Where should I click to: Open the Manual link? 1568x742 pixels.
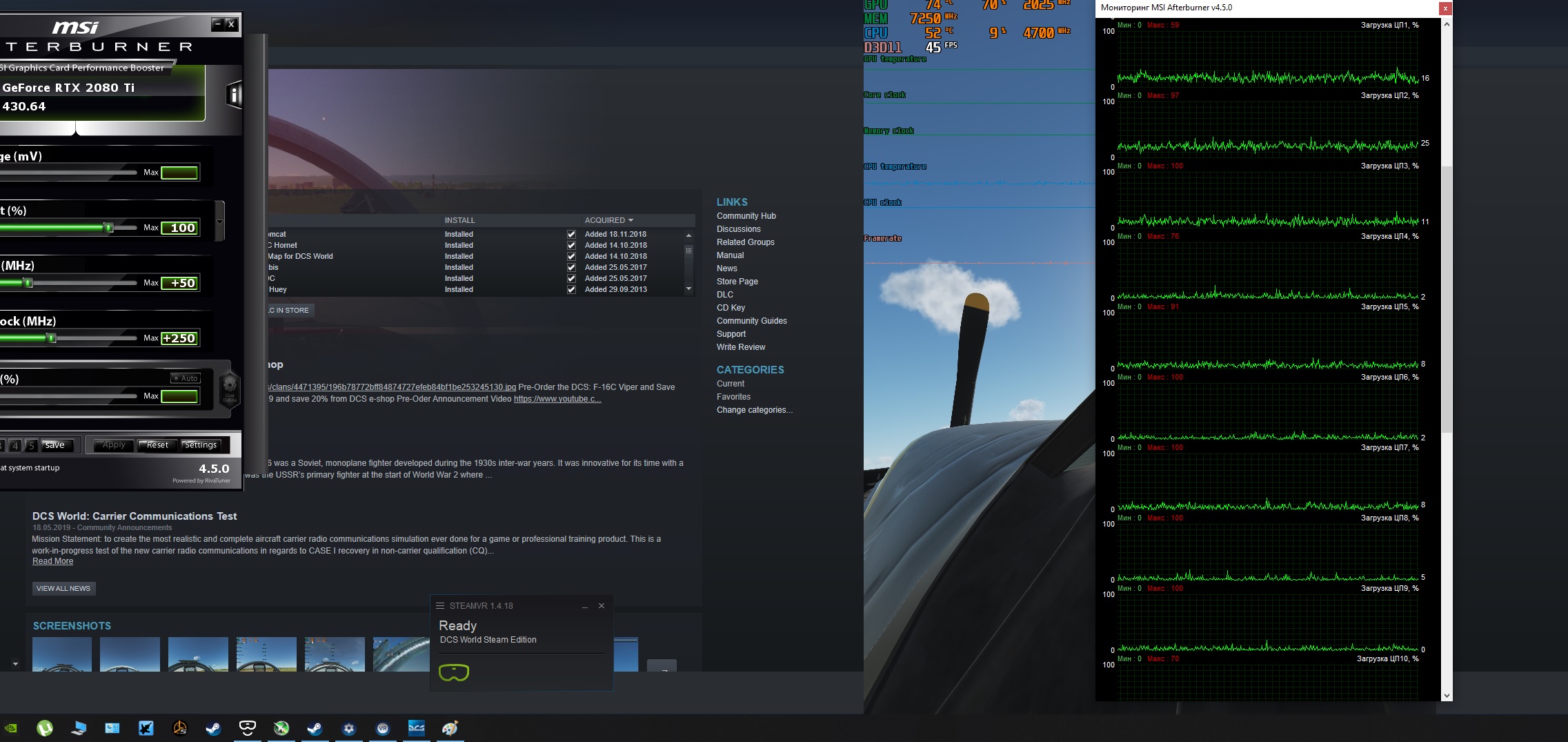coord(731,255)
